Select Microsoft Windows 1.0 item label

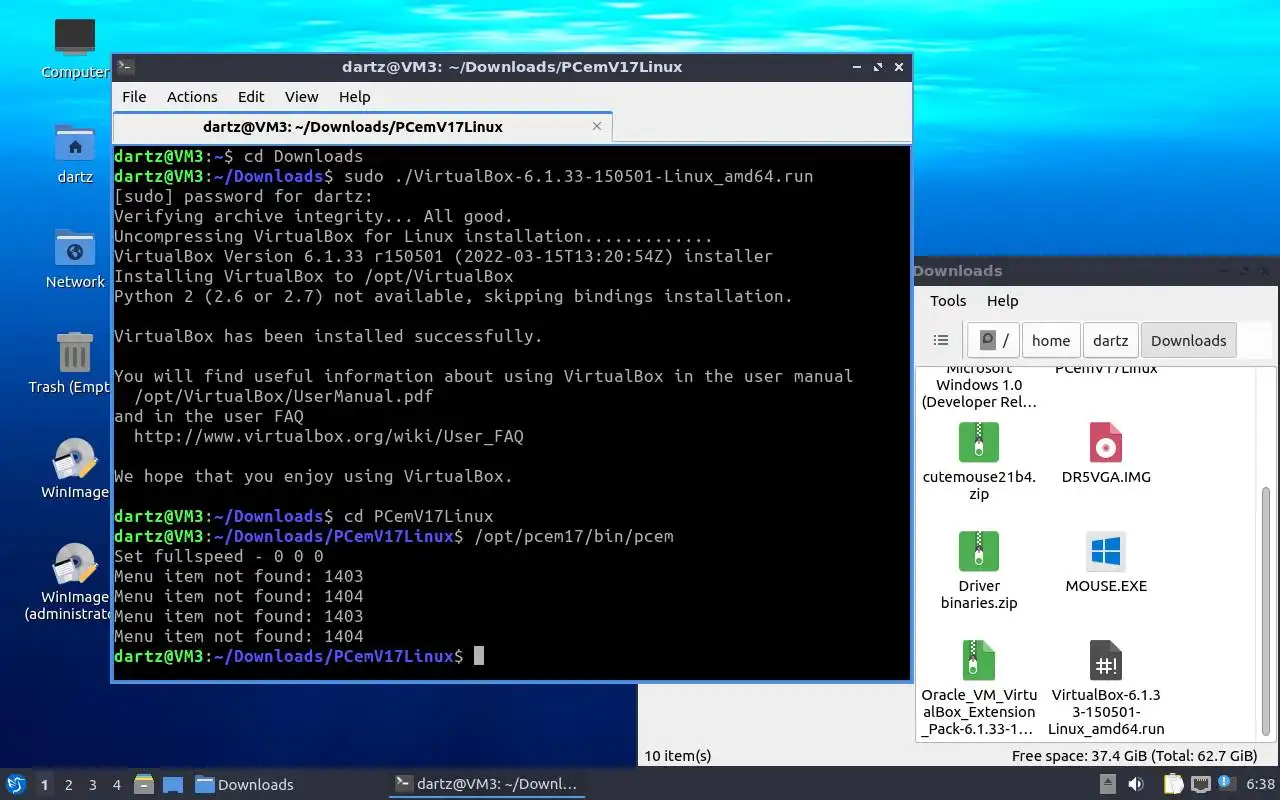click(979, 386)
